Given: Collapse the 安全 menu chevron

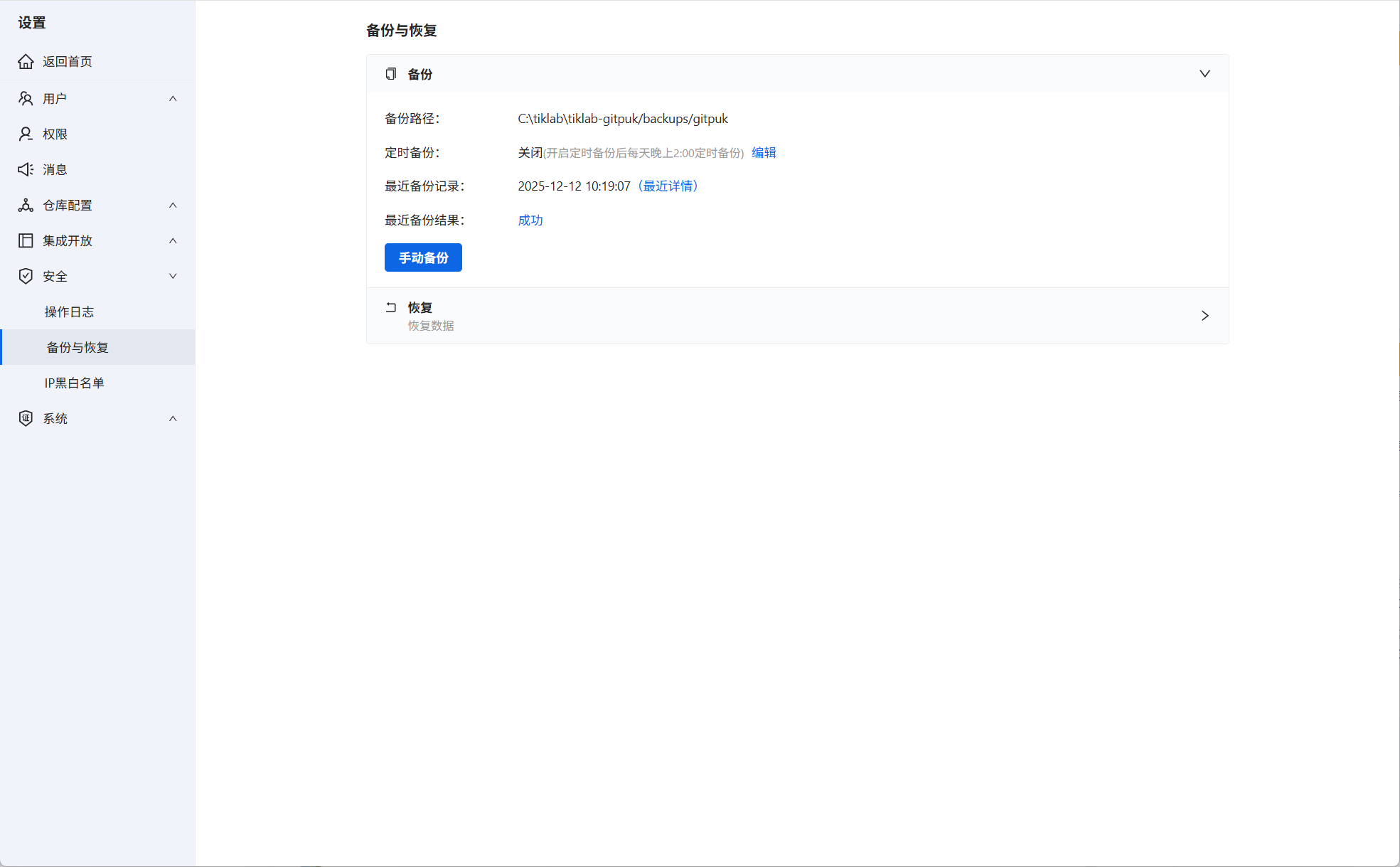Looking at the screenshot, I should [x=173, y=277].
